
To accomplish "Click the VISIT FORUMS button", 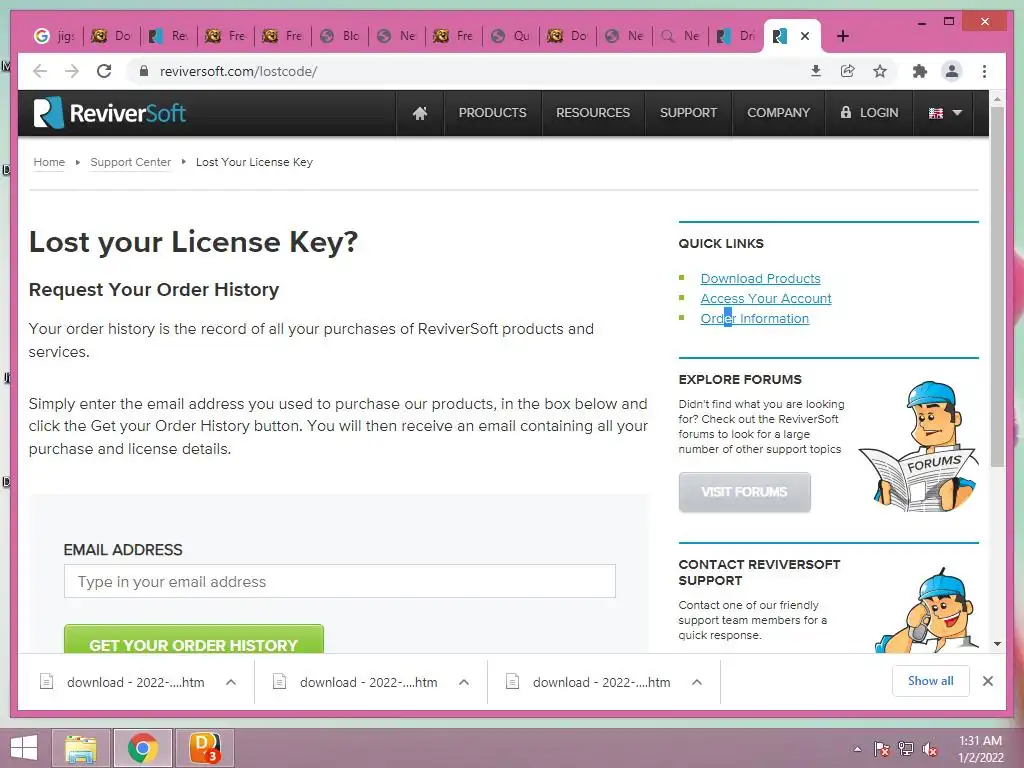I will tap(744, 492).
